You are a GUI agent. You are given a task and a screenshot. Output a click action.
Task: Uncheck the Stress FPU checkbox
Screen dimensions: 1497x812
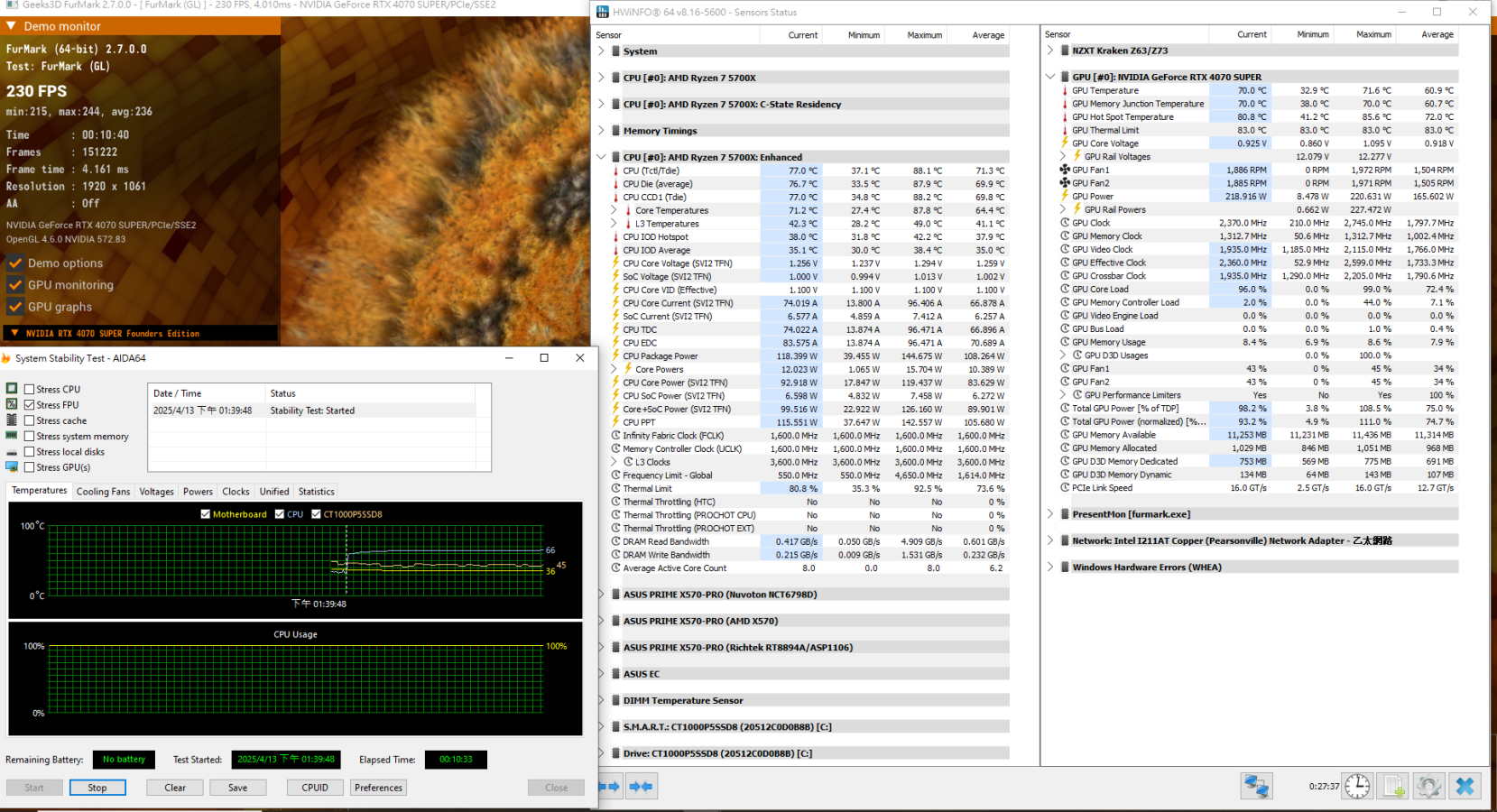tap(30, 405)
